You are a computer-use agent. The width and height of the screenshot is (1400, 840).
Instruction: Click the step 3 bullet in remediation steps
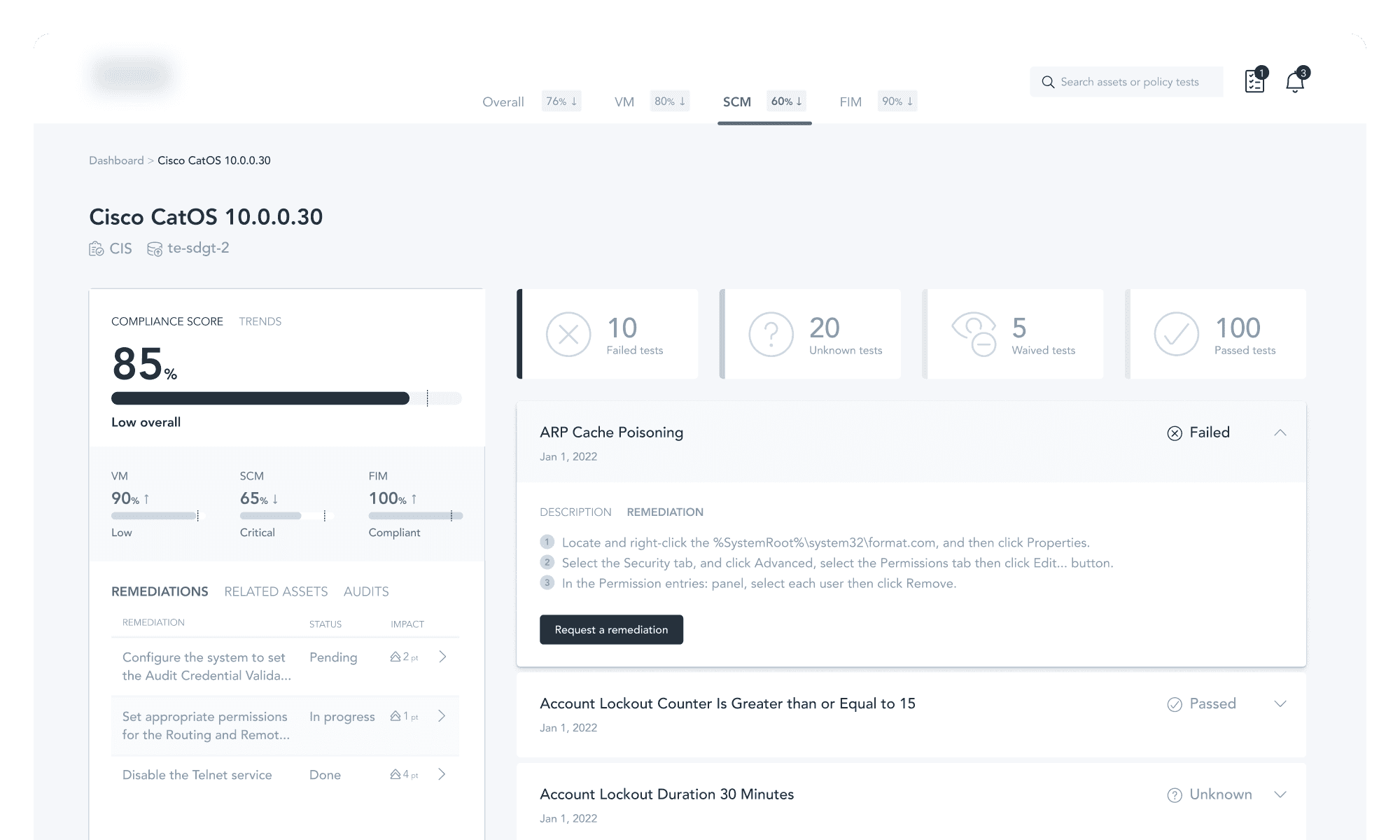click(x=547, y=582)
